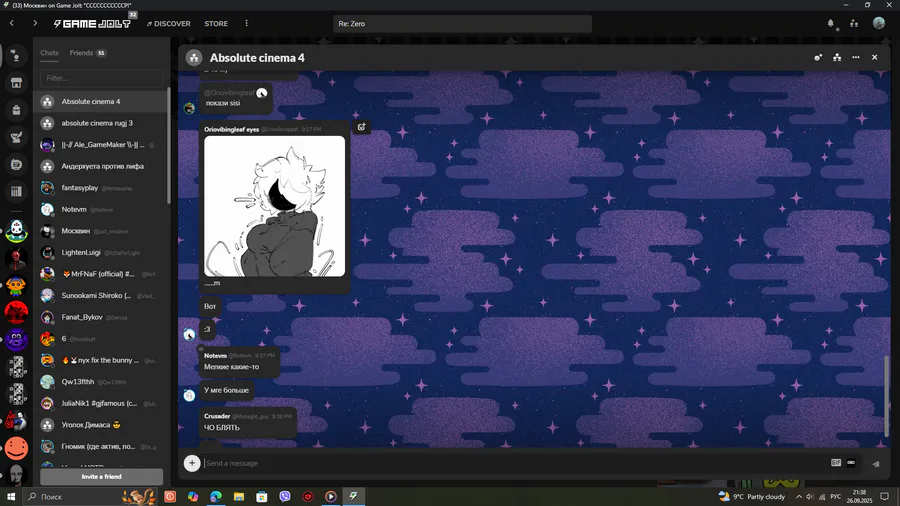This screenshot has width=900, height=506.
Task: Open the notifications bell
Action: [x=831, y=24]
